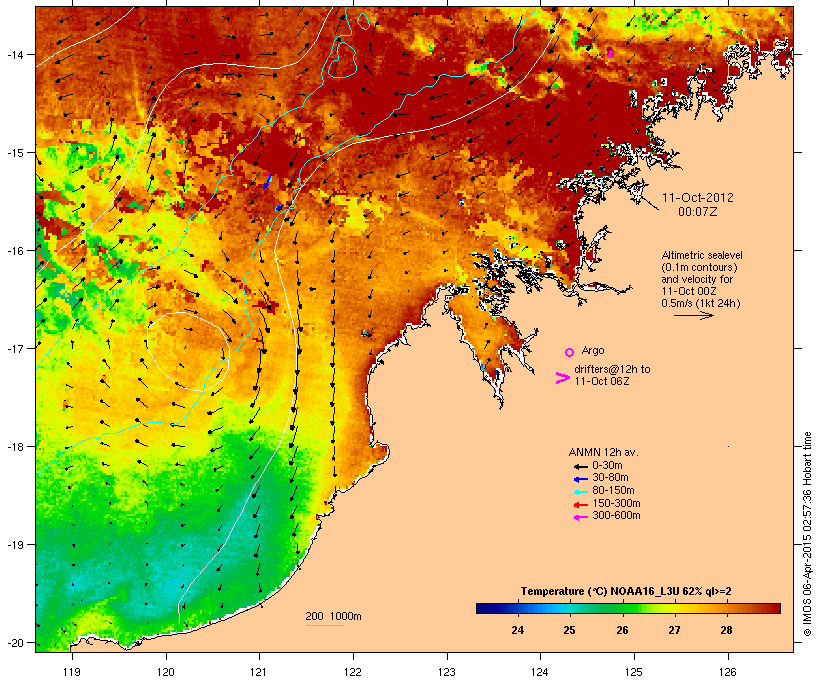
Task: Click the cyan 200 1000m depth contour line sample
Action: coord(324,625)
